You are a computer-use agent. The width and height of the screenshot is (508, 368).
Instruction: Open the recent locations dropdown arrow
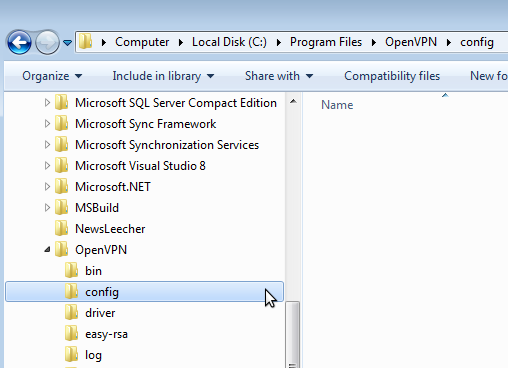[68, 43]
